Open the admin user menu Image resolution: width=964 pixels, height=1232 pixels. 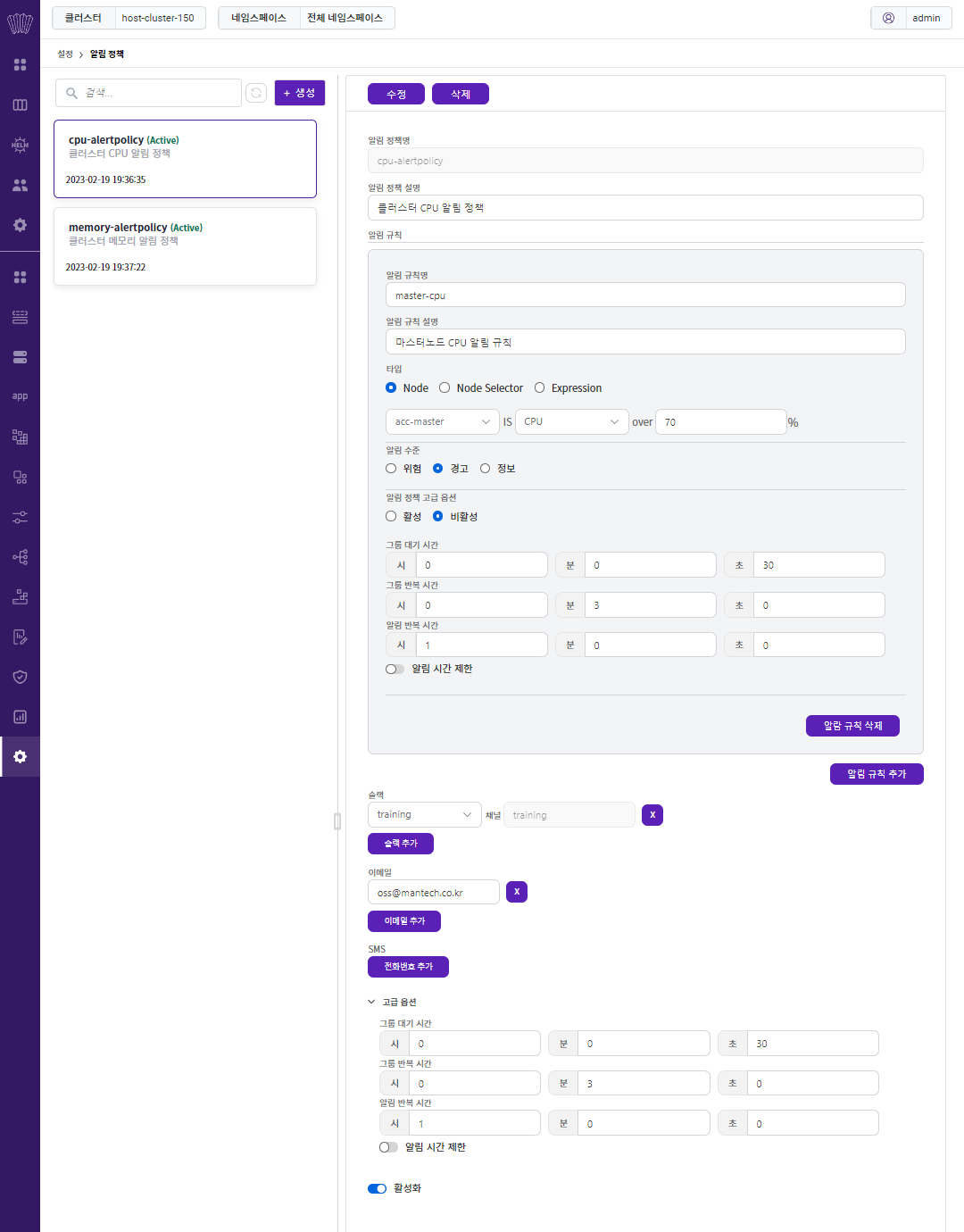click(x=910, y=18)
